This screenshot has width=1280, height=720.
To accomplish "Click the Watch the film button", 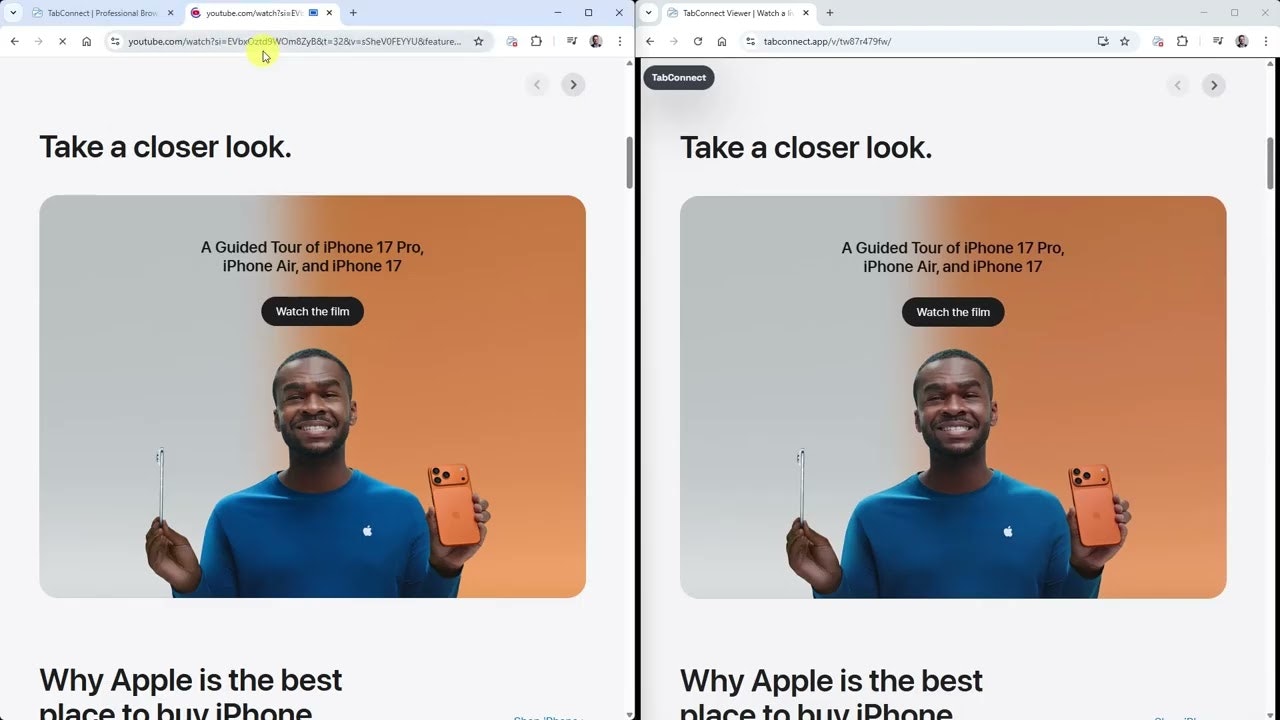I will [312, 311].
